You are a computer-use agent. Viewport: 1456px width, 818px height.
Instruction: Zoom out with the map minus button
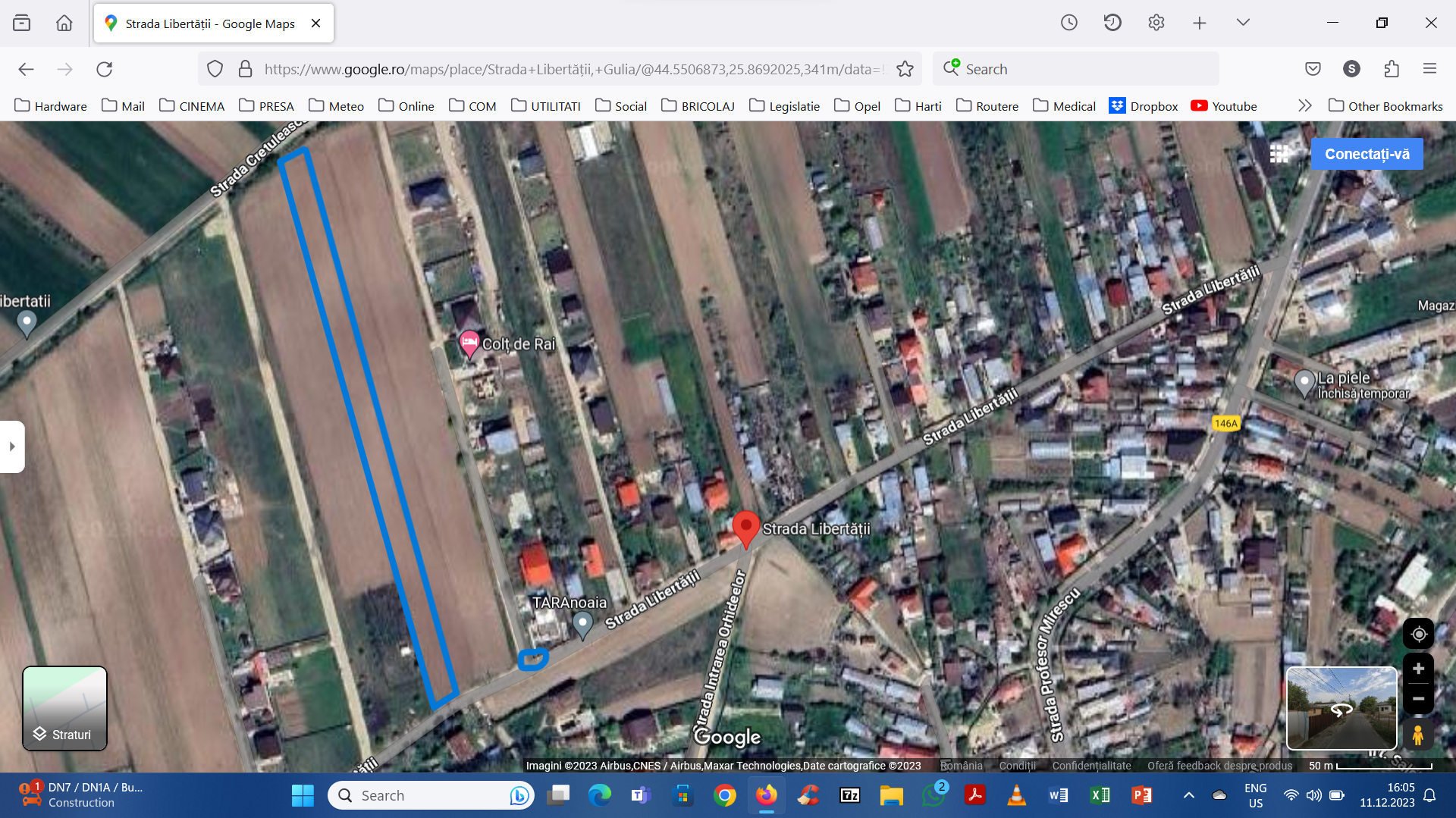(x=1418, y=699)
